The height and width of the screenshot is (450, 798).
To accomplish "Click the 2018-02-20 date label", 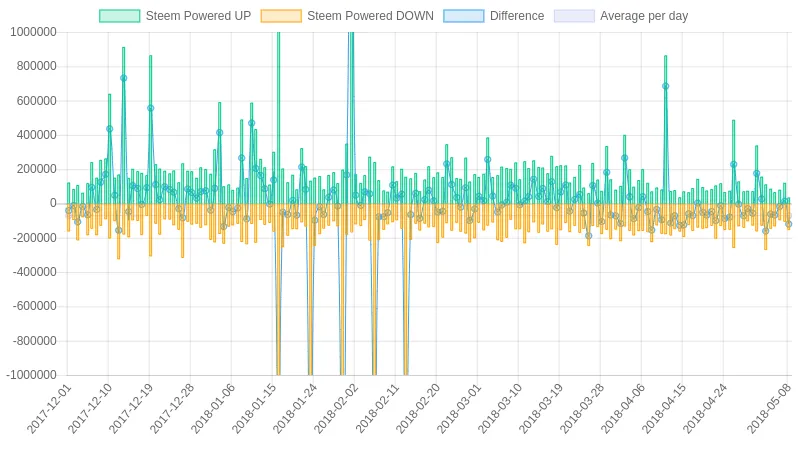I will click(418, 409).
